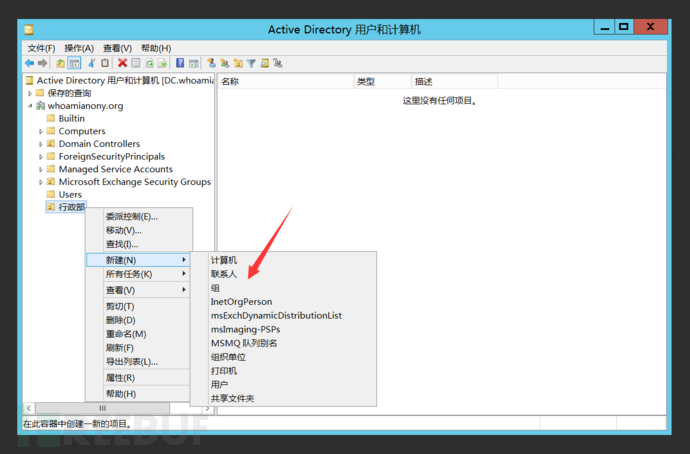This screenshot has width=690, height=454.
Task: Click the Paste clipboard toolbar icon
Action: [x=105, y=63]
